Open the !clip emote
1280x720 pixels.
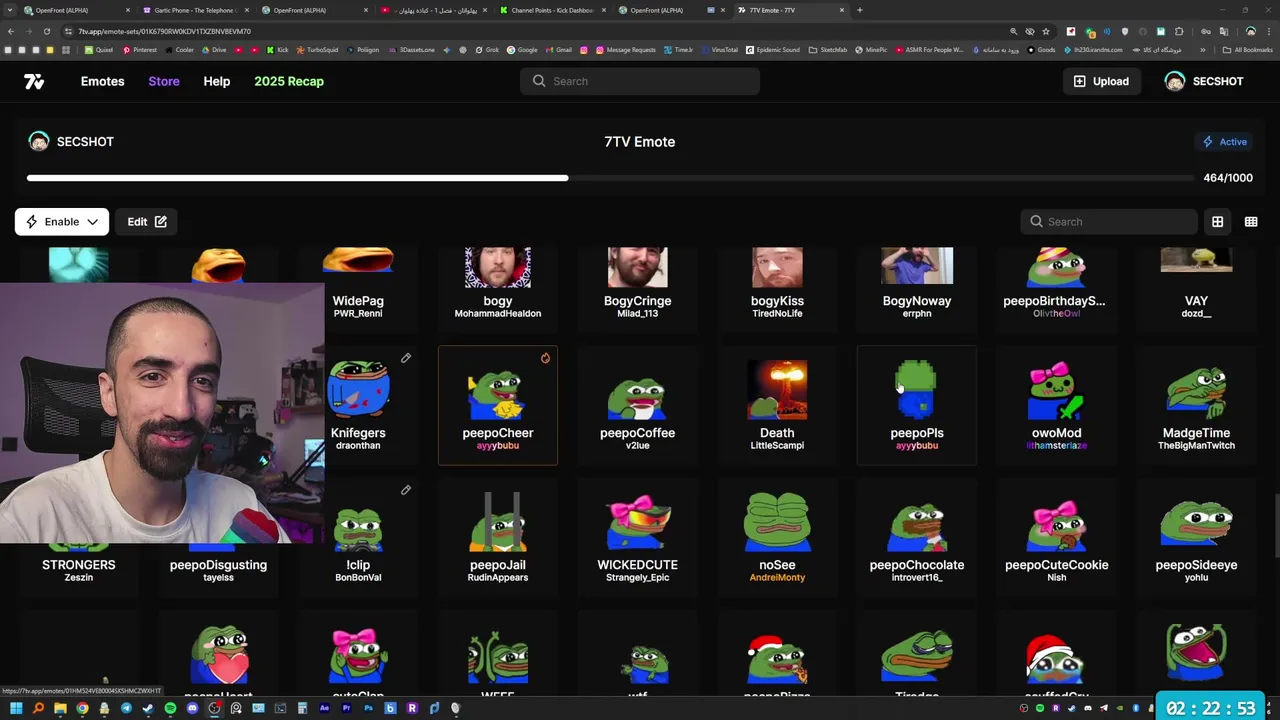click(x=358, y=537)
